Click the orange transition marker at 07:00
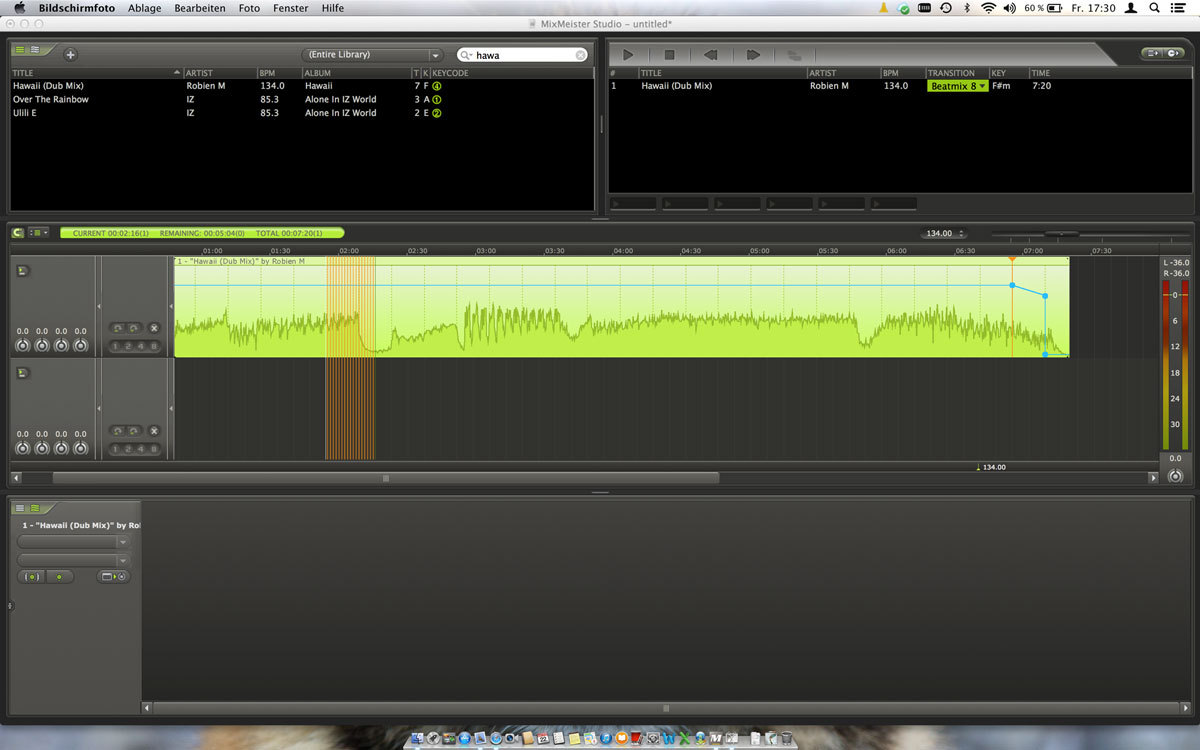1200x750 pixels. tap(1012, 261)
